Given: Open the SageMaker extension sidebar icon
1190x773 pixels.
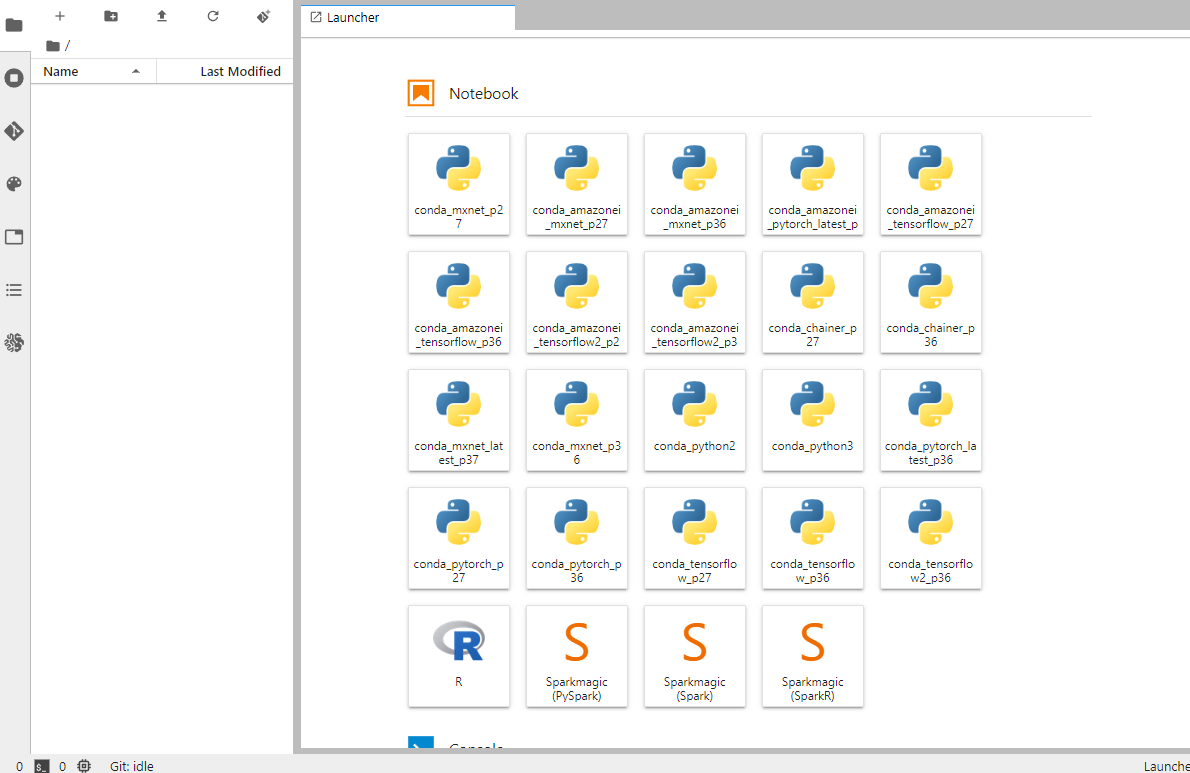Looking at the screenshot, I should [14, 343].
